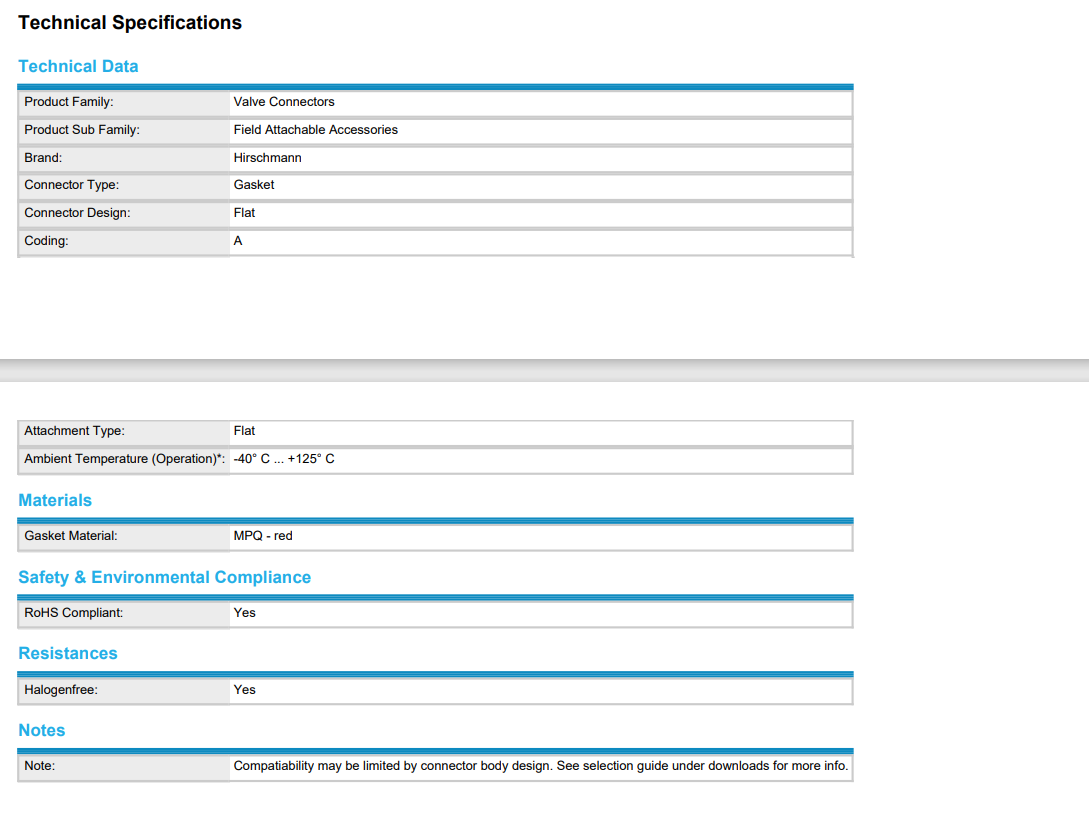Click the Connector Design label
Image resolution: width=1089 pixels, height=815 pixels.
coord(77,213)
